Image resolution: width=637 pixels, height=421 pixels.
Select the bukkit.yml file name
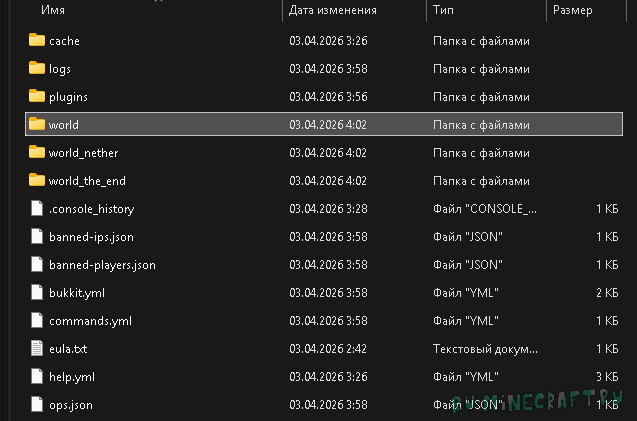(x=77, y=293)
